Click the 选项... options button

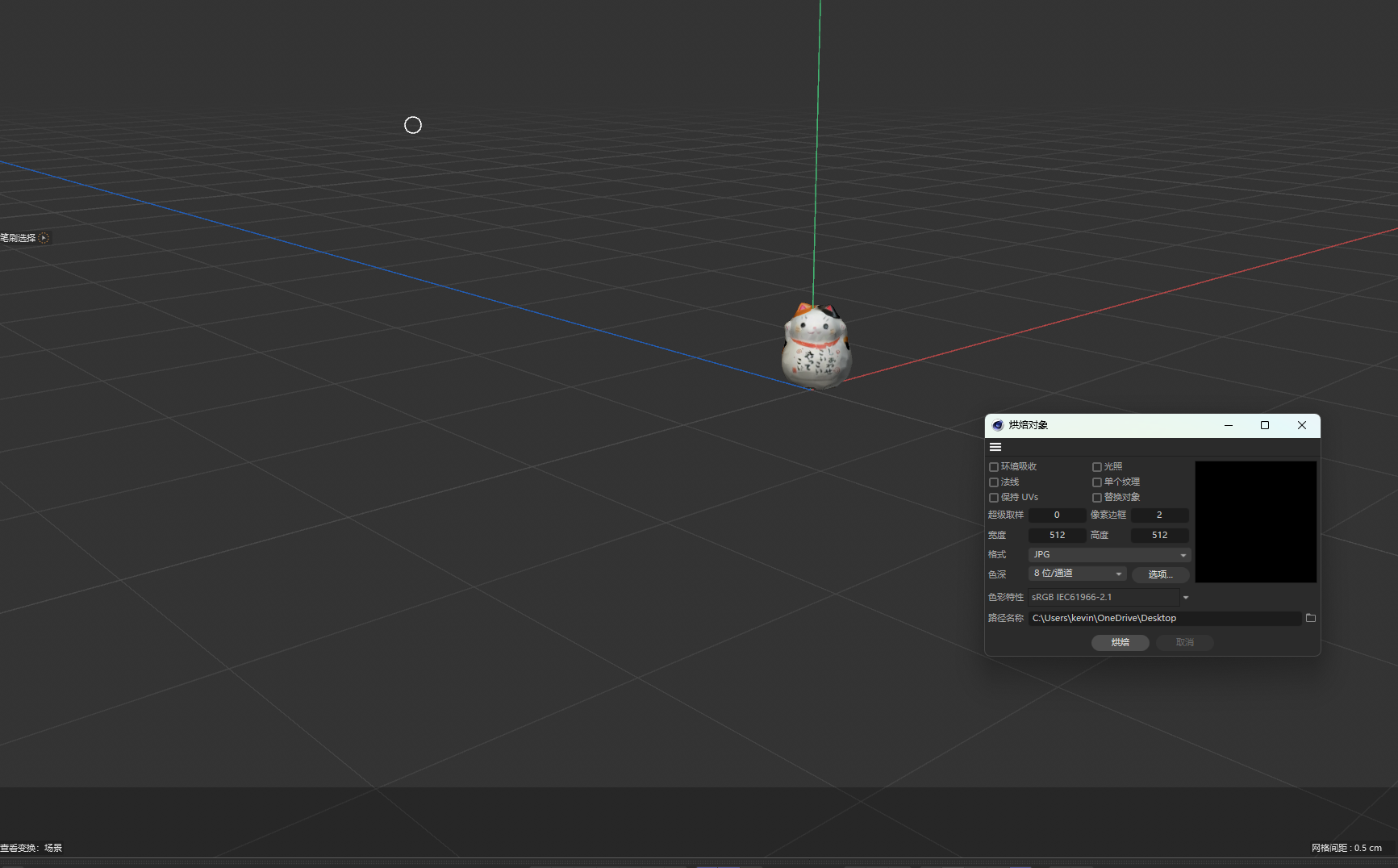(x=1160, y=574)
